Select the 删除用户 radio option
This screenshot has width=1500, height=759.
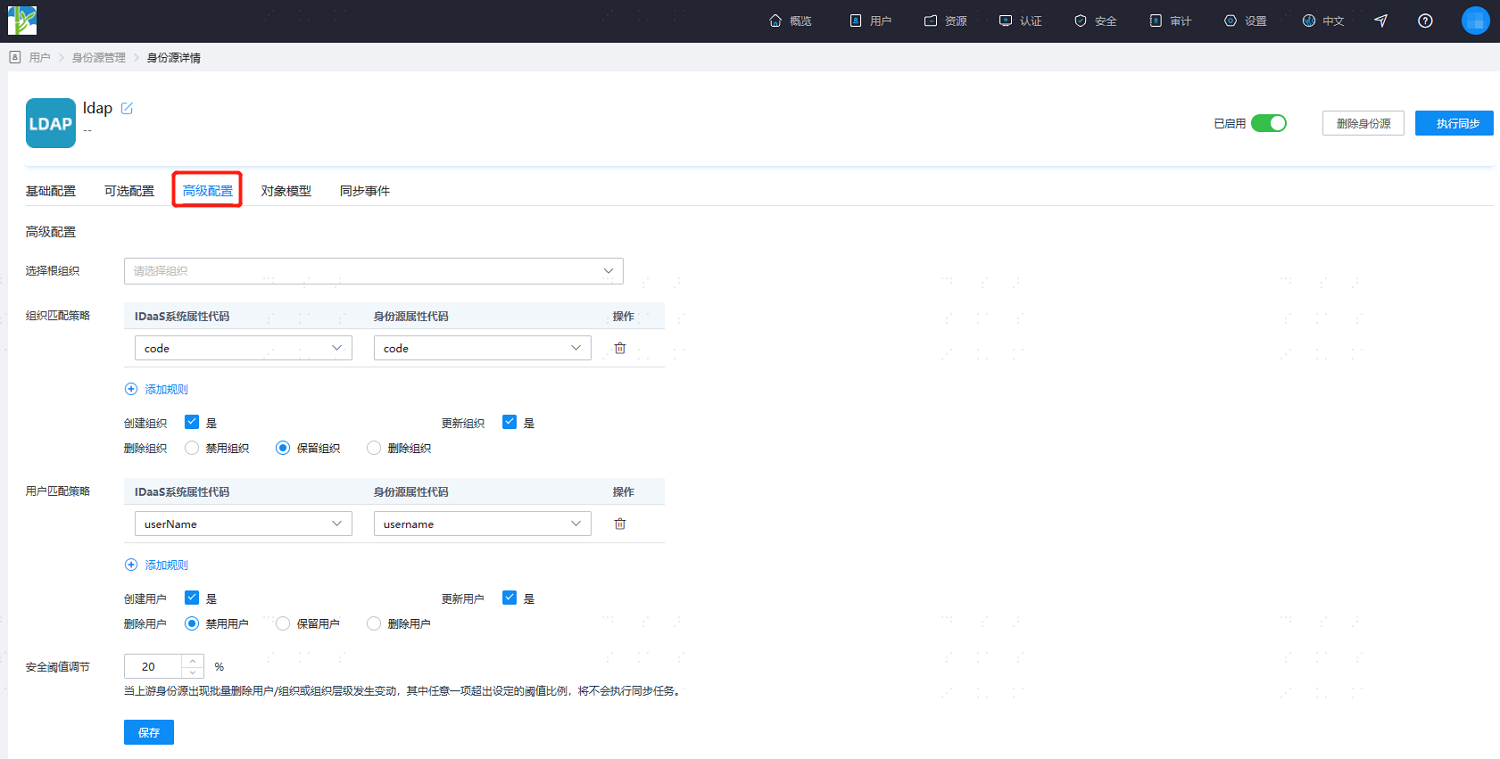[374, 624]
